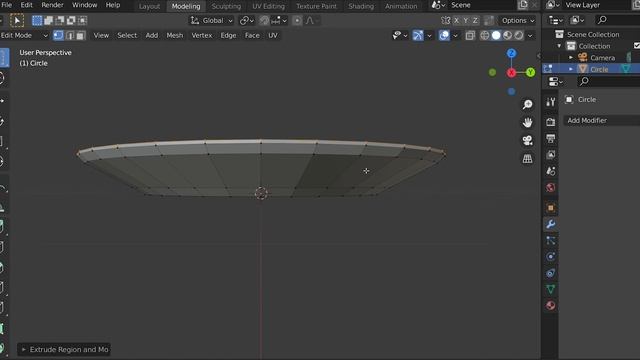
Task: Click the Z axis on navigation gizmo
Action: pos(511,53)
